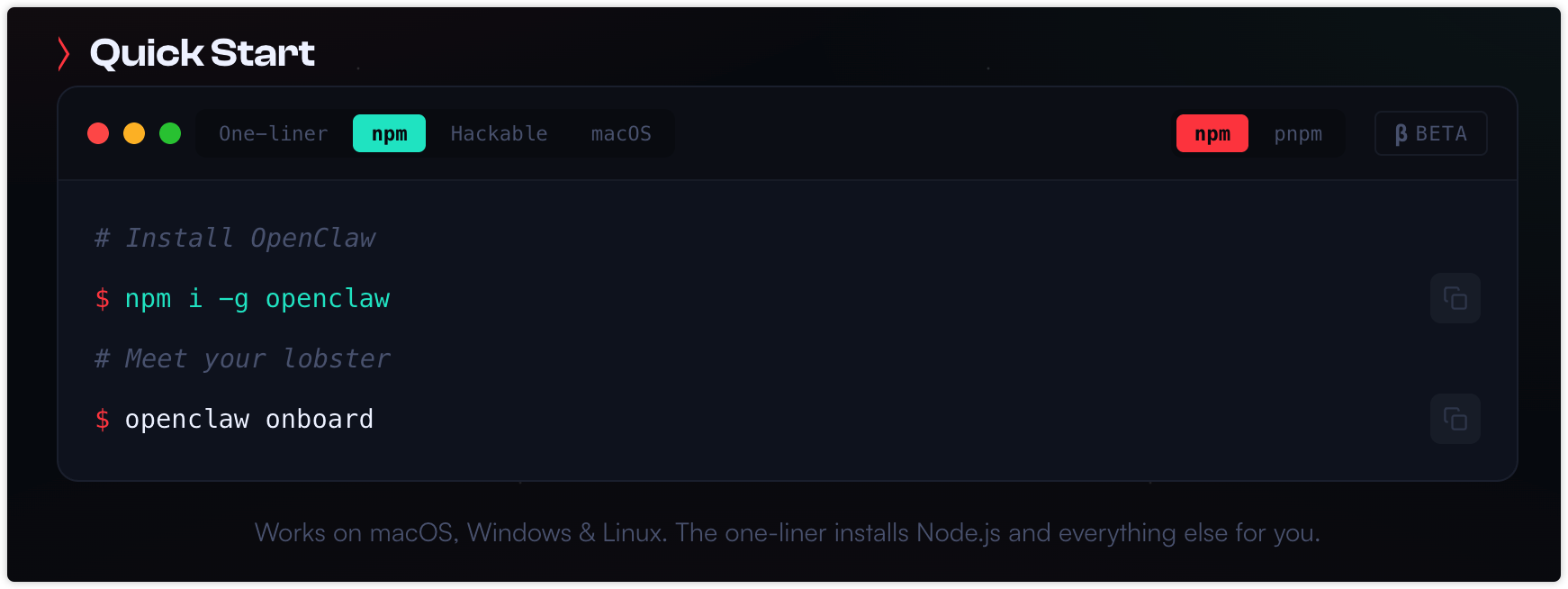
Task: Open the One-liner install tab
Action: pyautogui.click(x=273, y=133)
